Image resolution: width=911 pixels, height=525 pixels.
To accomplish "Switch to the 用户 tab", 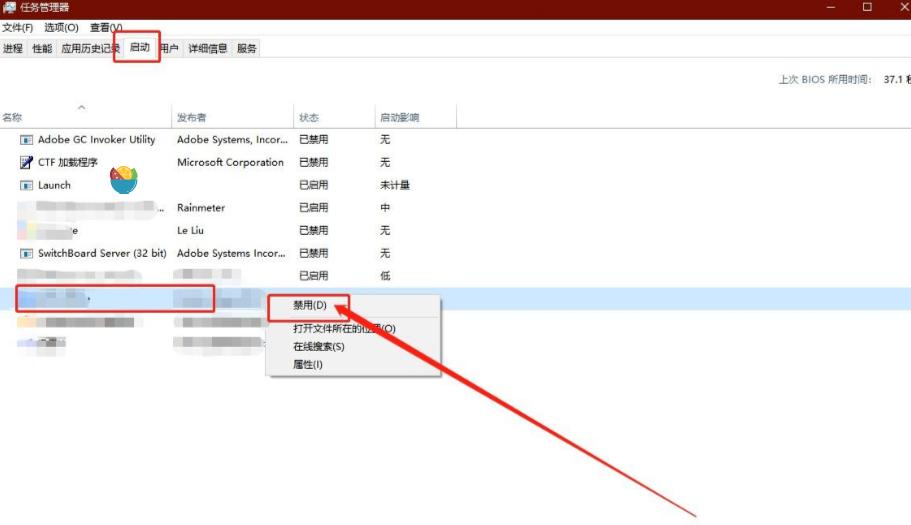I will coord(169,48).
